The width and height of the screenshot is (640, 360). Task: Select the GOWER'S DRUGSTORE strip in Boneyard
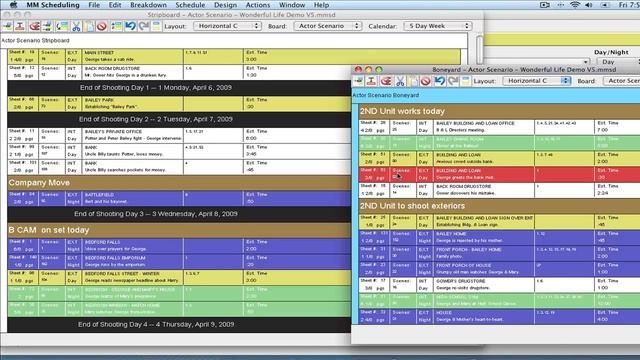[x=499, y=285]
